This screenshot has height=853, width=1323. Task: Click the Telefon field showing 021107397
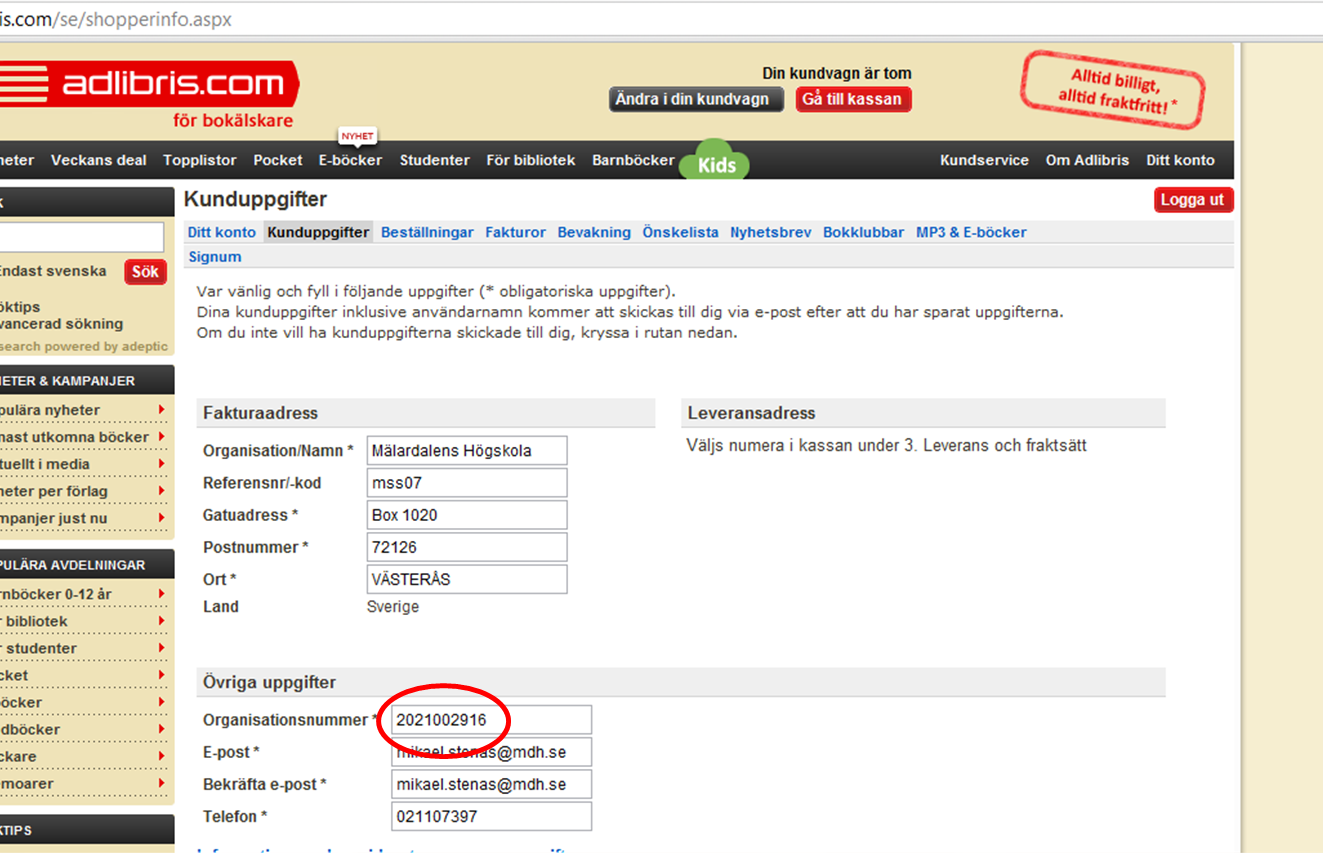tap(491, 816)
